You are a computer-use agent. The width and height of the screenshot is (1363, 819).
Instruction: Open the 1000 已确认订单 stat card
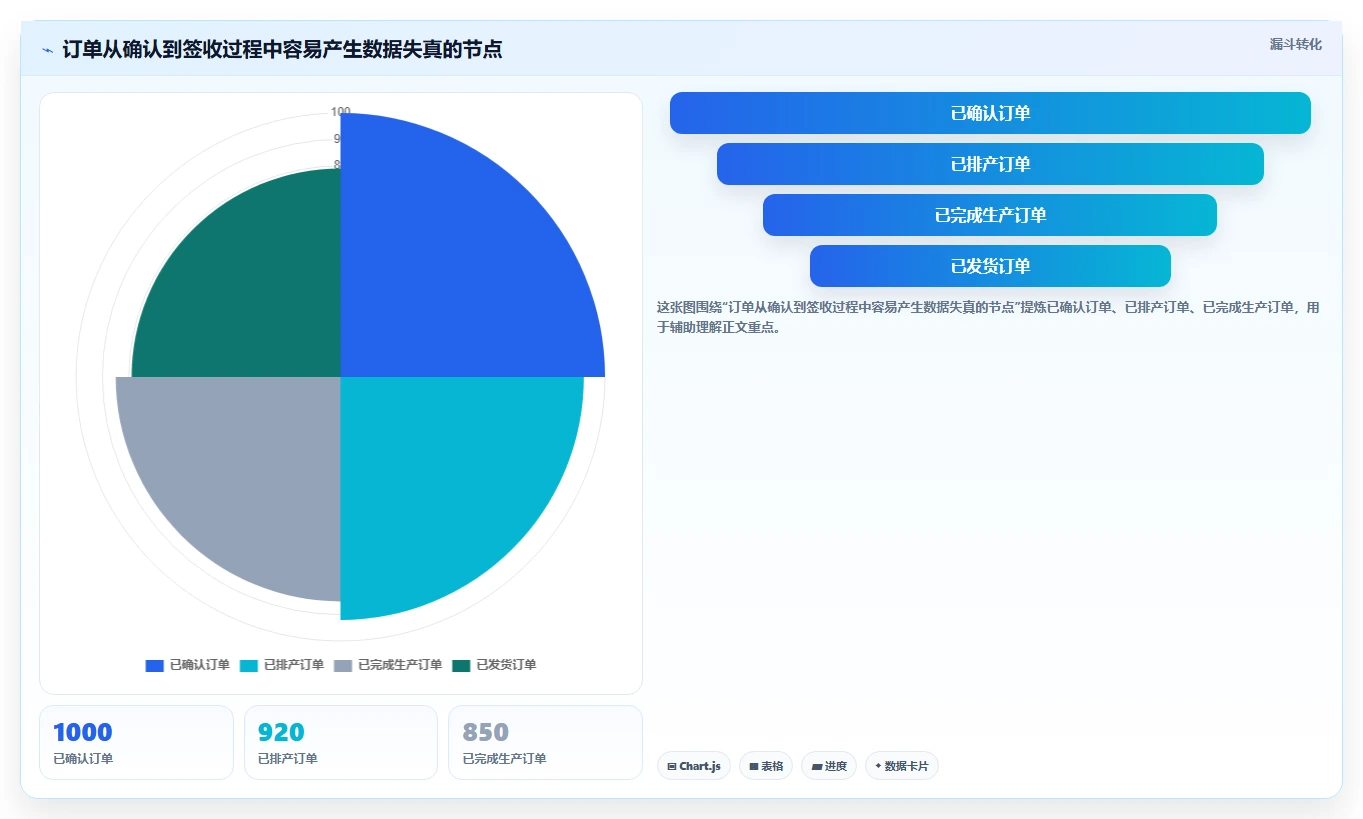coord(136,743)
